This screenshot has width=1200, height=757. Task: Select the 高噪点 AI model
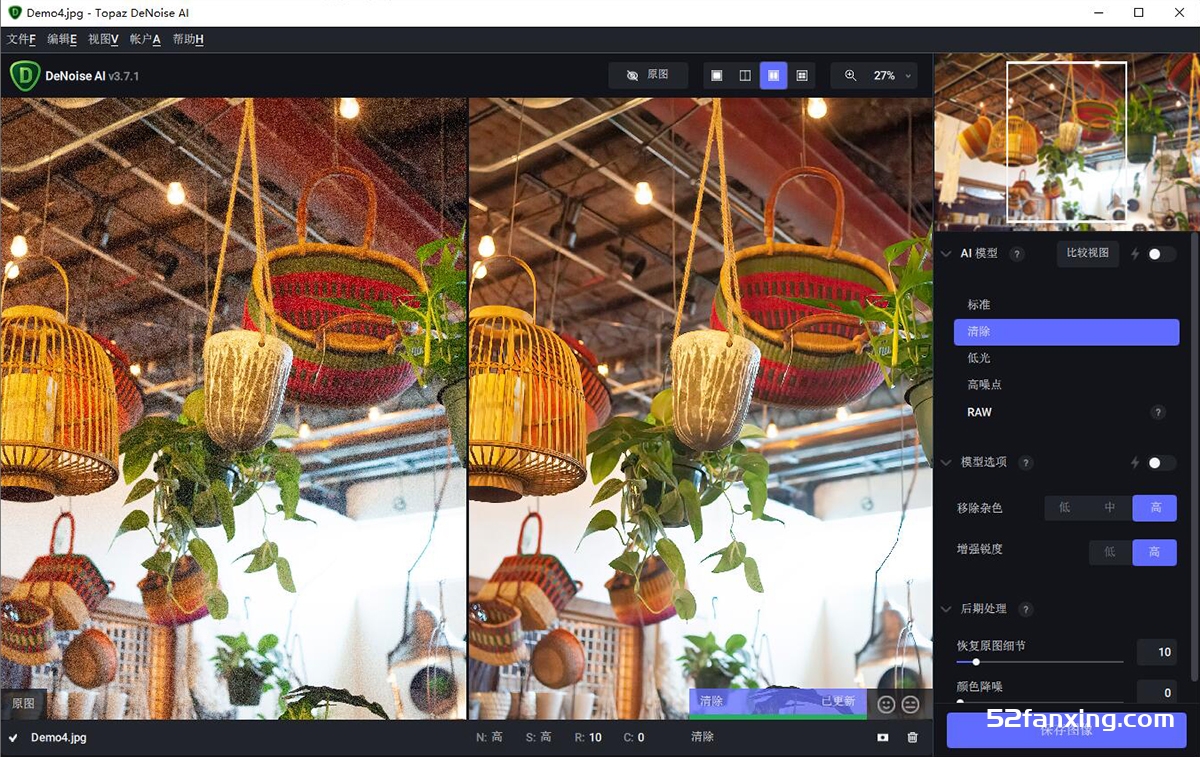tap(1066, 385)
